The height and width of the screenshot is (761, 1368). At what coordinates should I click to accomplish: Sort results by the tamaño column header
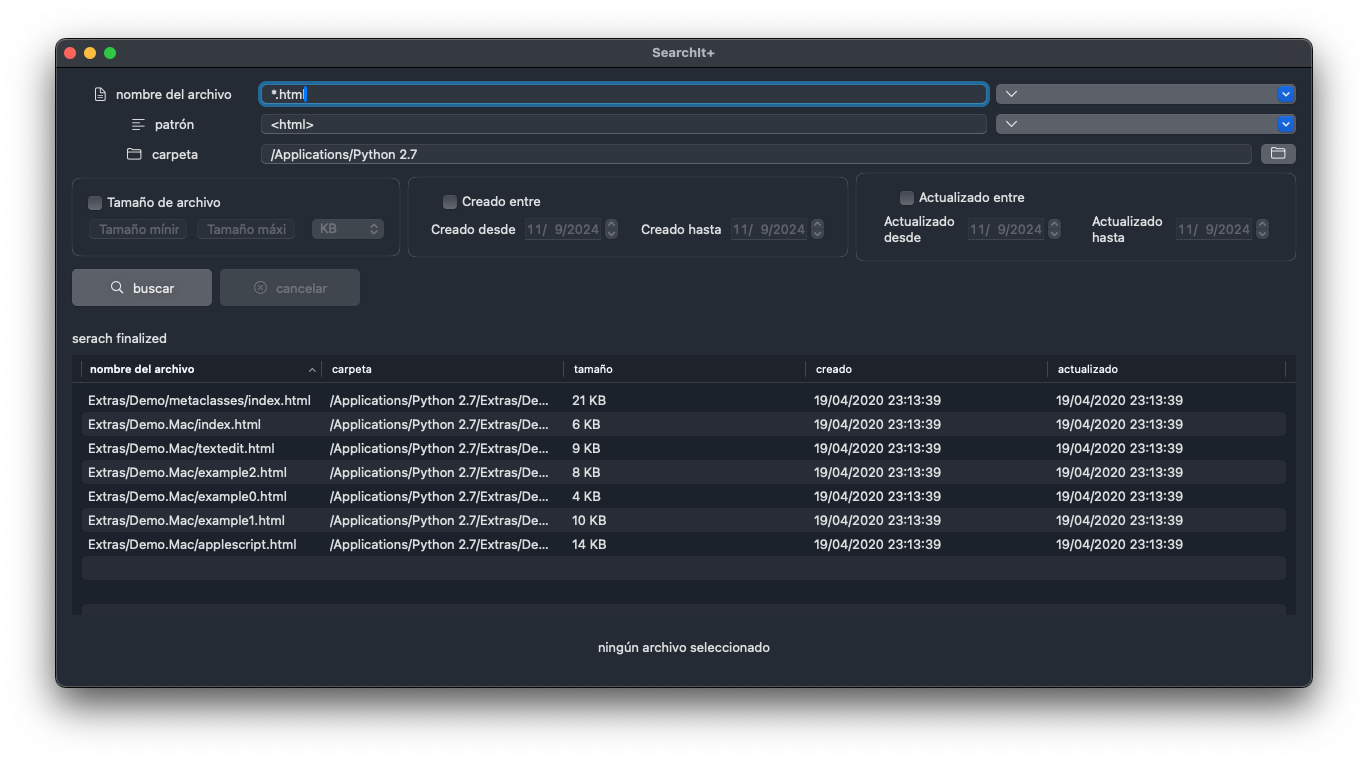592,369
